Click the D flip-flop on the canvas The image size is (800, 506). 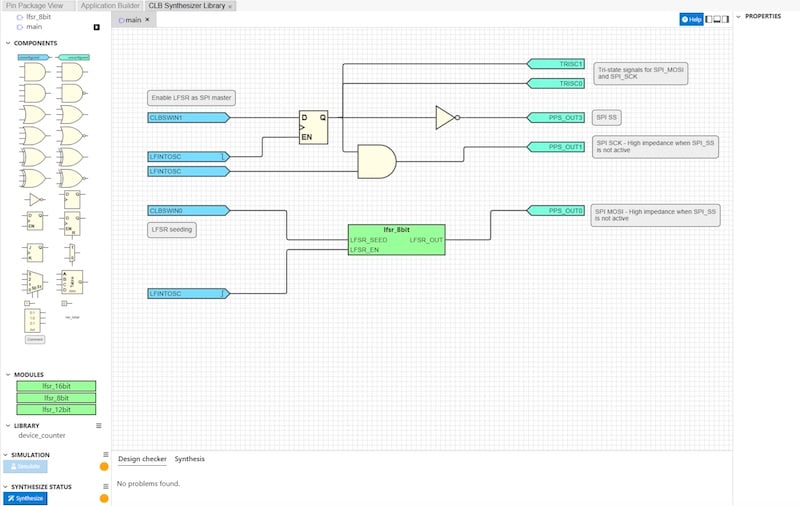[313, 127]
